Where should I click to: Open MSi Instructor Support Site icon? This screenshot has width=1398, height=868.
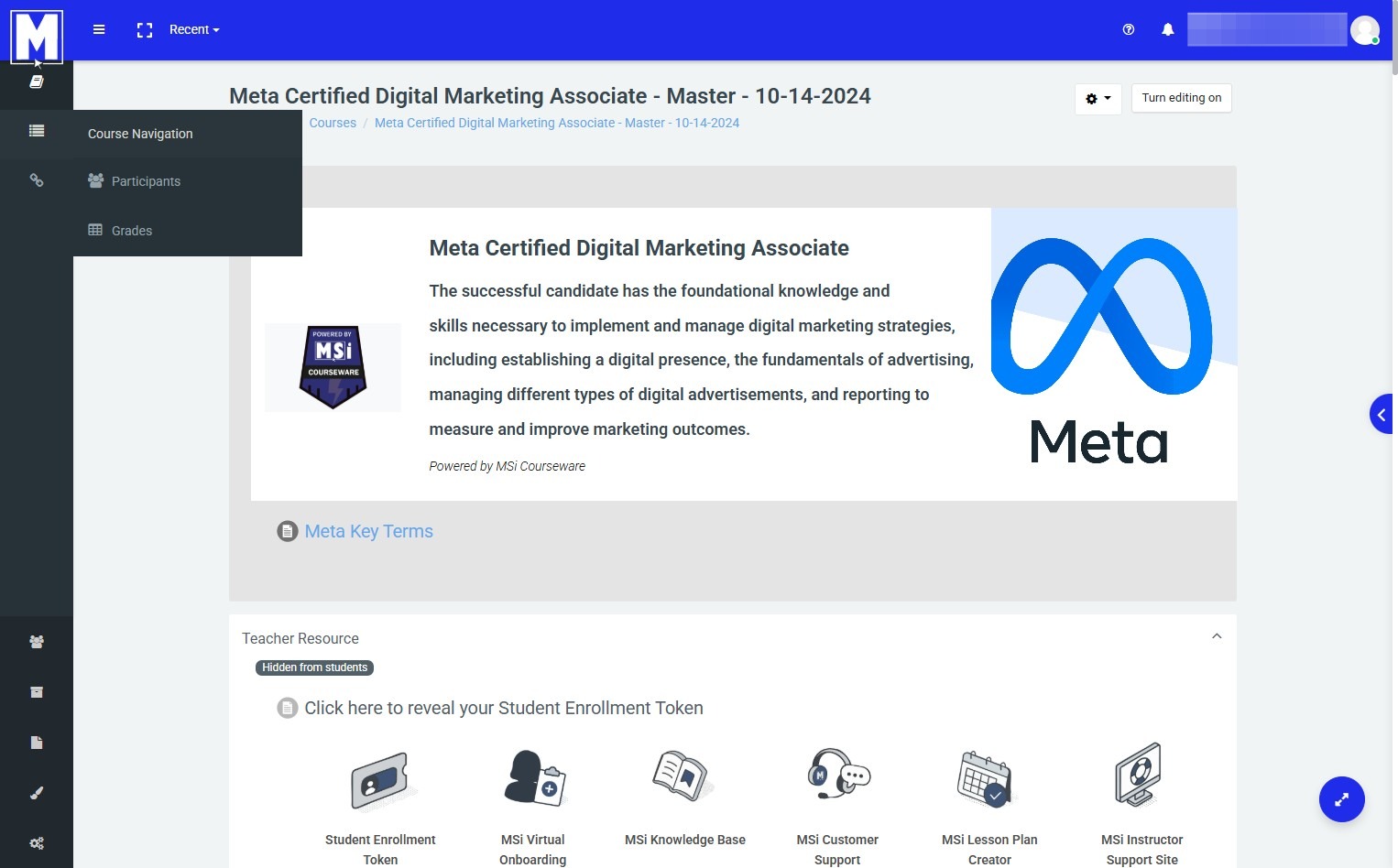tap(1140, 775)
